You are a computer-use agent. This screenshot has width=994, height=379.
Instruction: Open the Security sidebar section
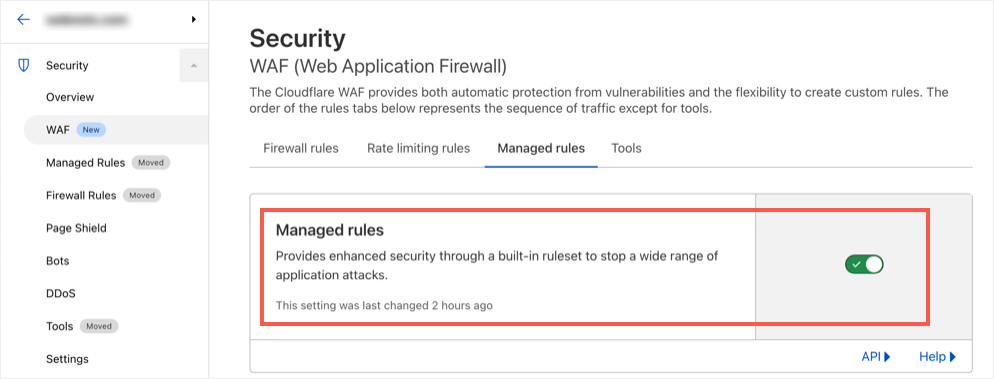pos(67,65)
